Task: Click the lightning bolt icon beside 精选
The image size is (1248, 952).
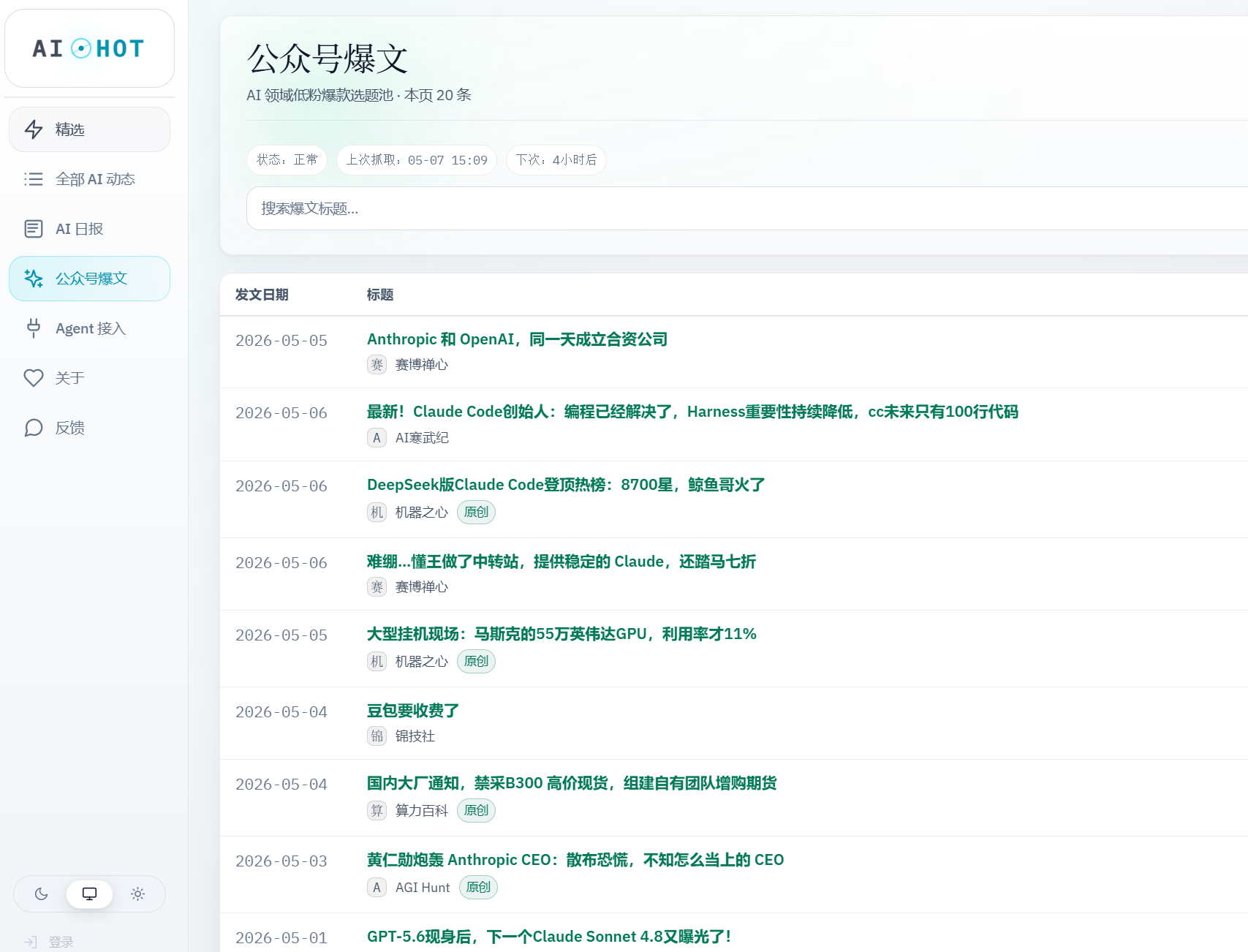Action: point(34,129)
